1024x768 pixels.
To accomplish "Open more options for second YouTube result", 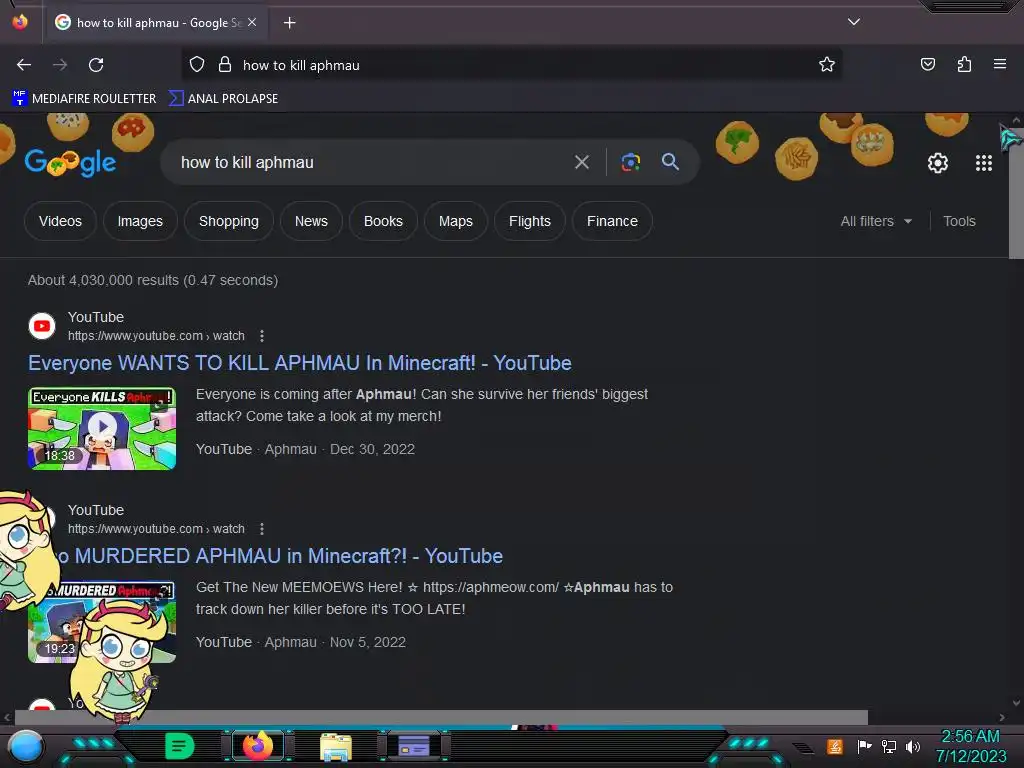I will (262, 529).
